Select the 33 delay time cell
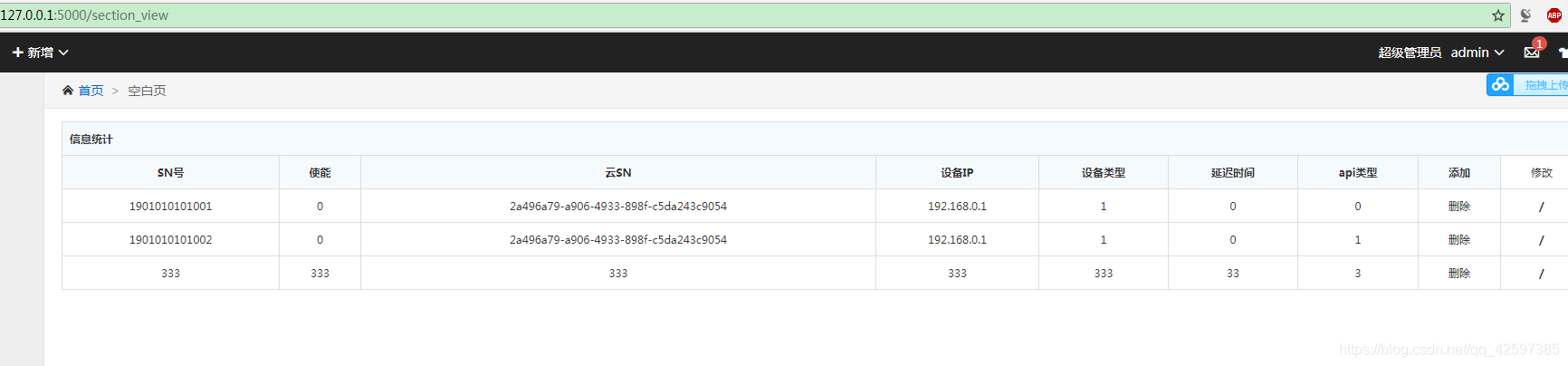This screenshot has height=366, width=1568. pos(1233,273)
